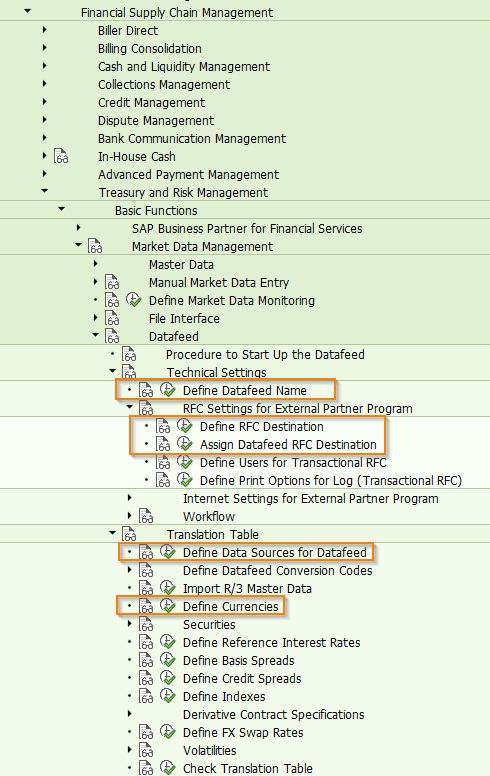Select Bank Communication Management entry
The width and height of the screenshot is (490, 776).
[192, 139]
